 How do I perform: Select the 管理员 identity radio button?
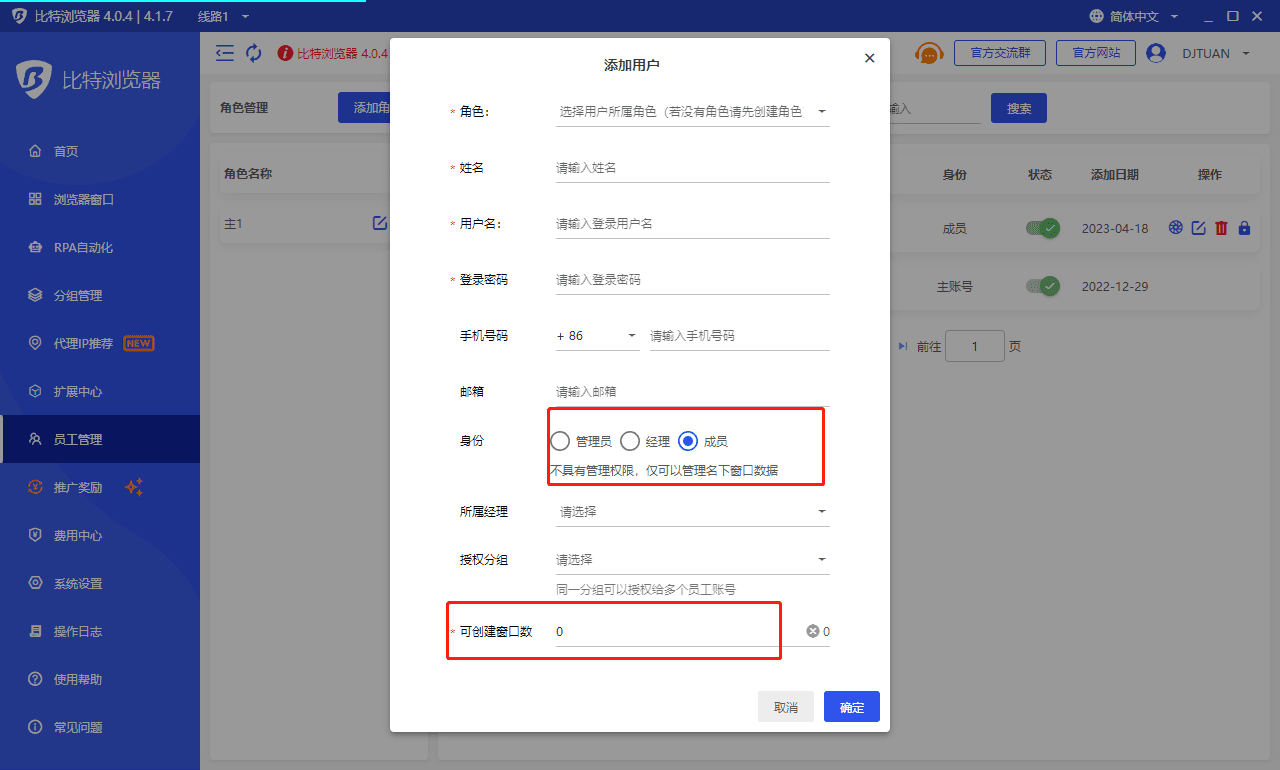click(560, 440)
